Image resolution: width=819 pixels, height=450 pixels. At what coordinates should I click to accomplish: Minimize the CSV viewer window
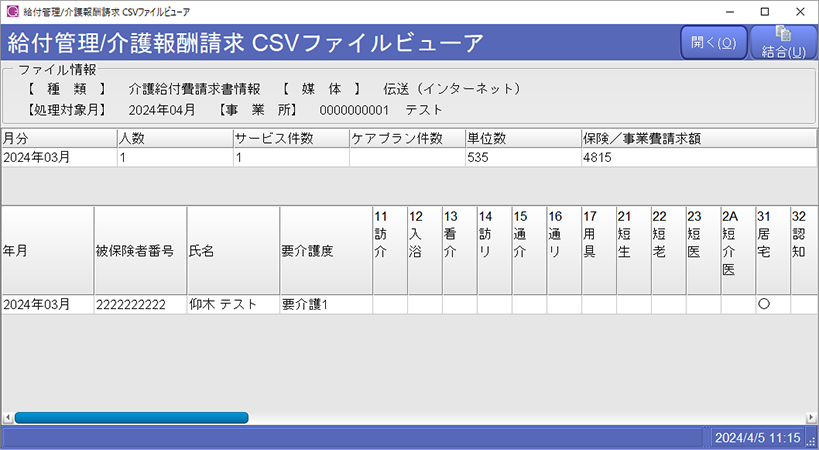pos(730,11)
